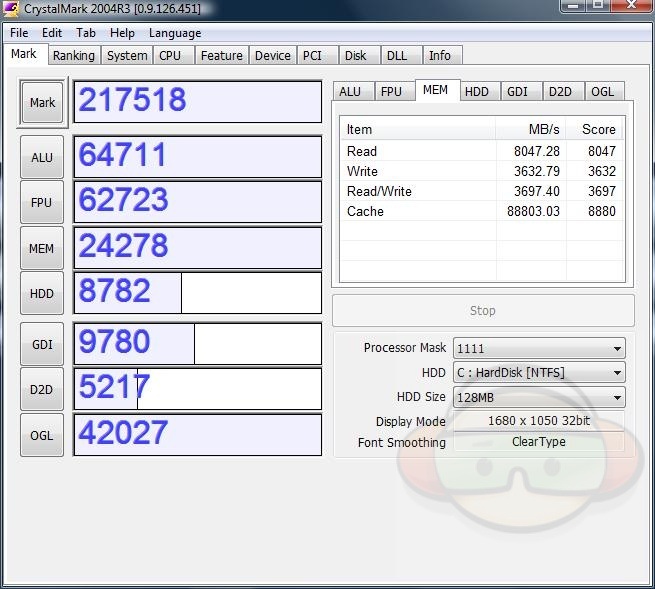This screenshot has width=655, height=589.
Task: Select the OGL results tab
Action: pos(603,91)
